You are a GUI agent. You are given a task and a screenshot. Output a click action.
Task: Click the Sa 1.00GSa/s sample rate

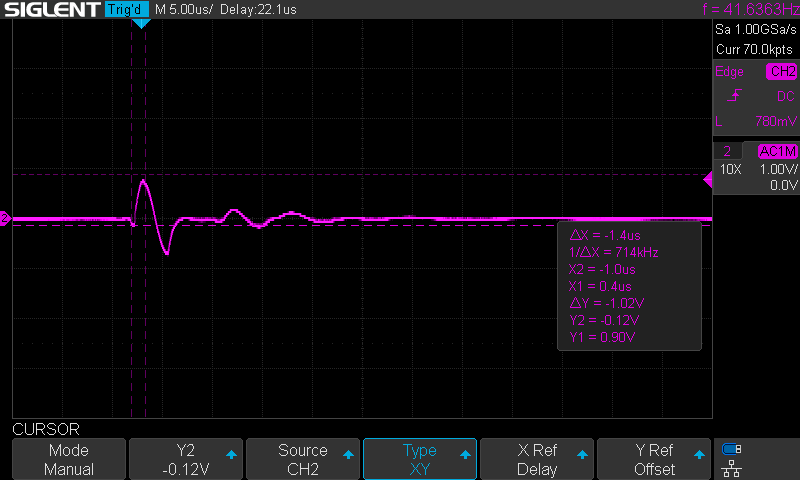coord(756,30)
